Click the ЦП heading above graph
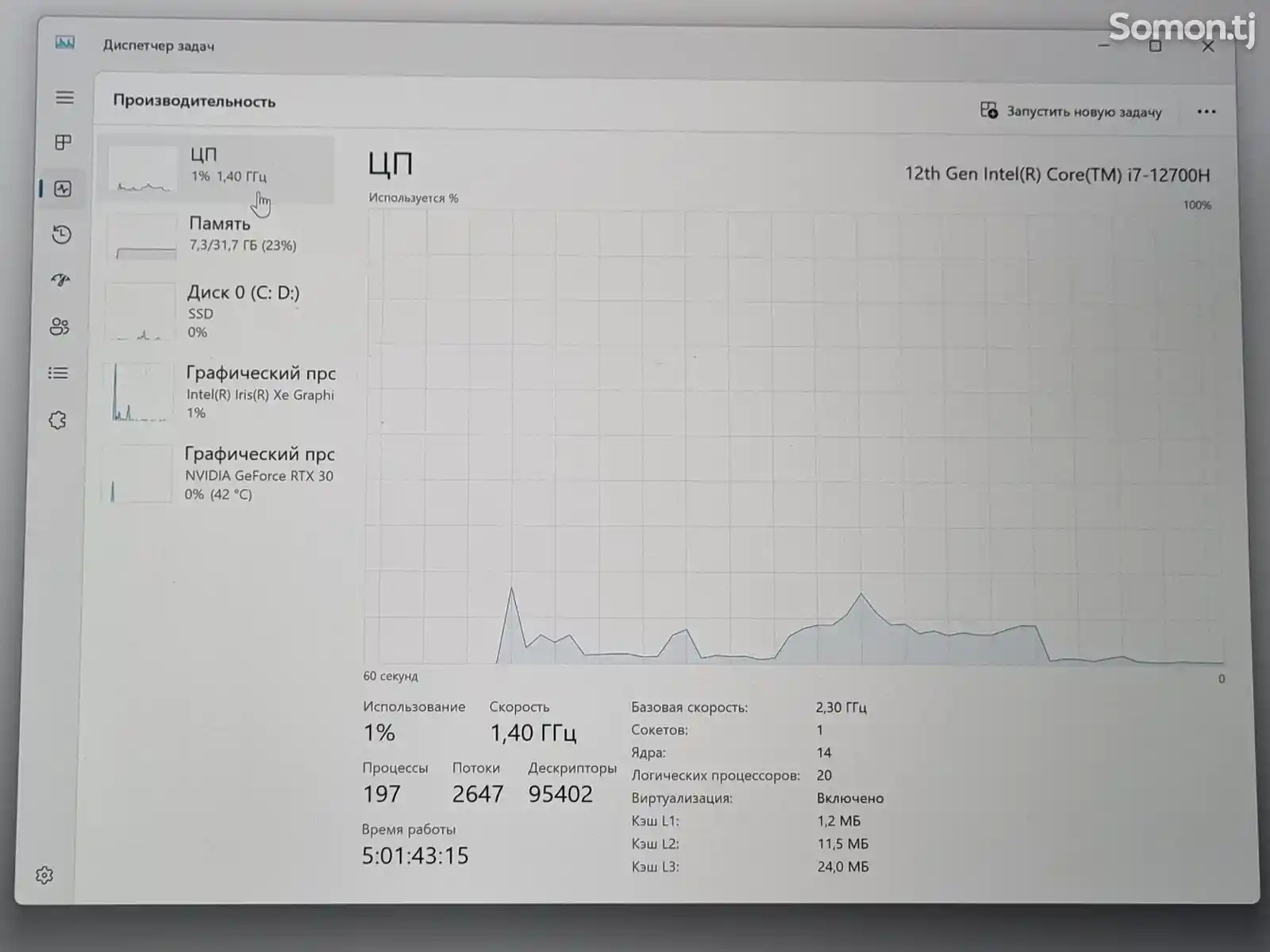Screen dimensions: 1270x952 coord(390,163)
